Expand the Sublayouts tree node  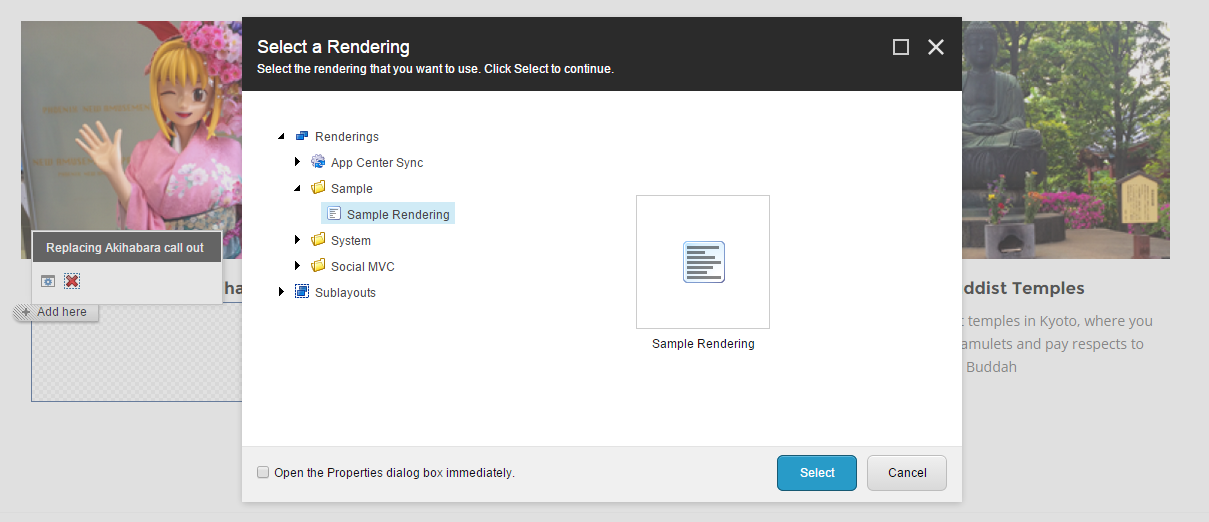pos(281,292)
